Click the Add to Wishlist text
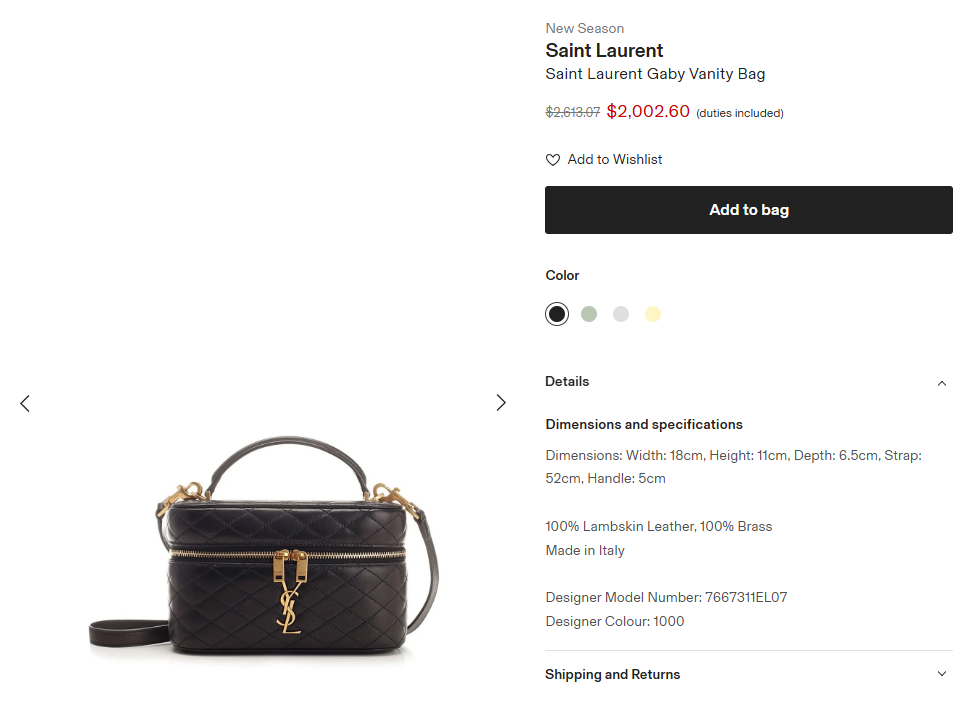Viewport: 965px width, 721px height. 614,160
